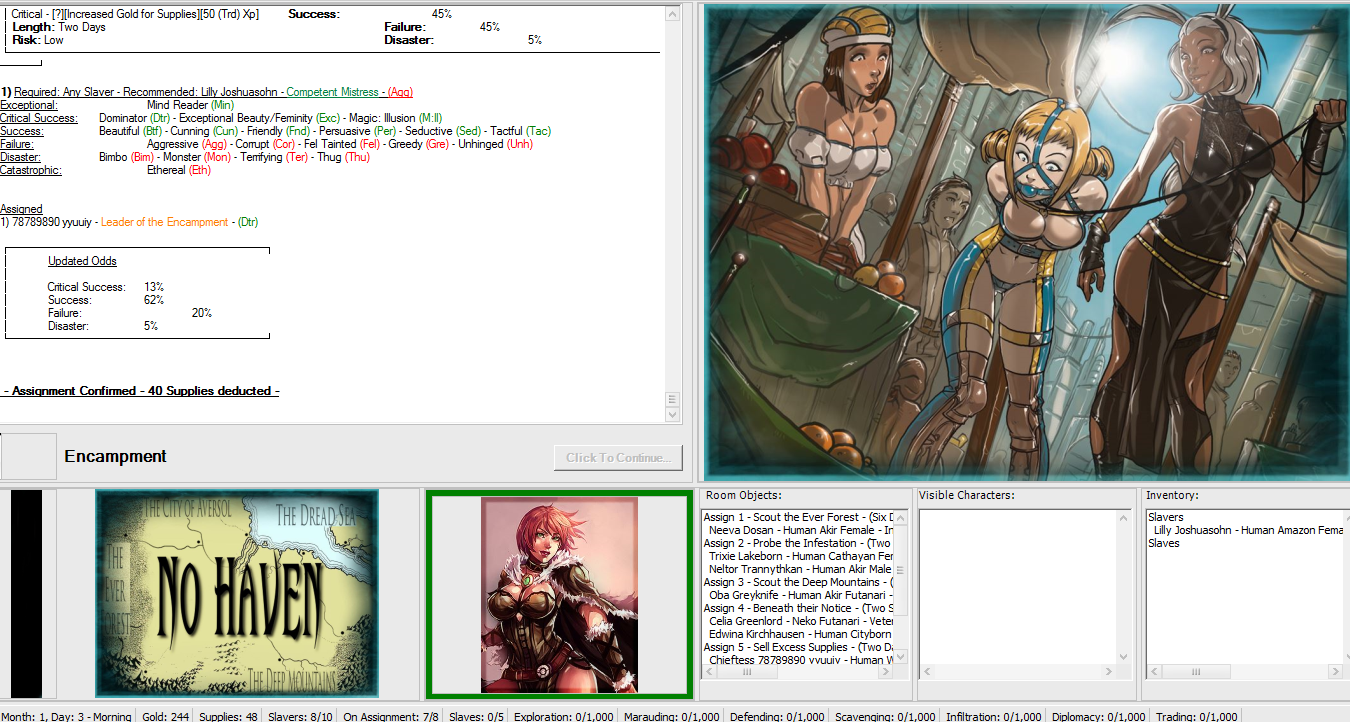
Task: Click down arrow of Room Objects vertical scrollbar
Action: point(899,656)
